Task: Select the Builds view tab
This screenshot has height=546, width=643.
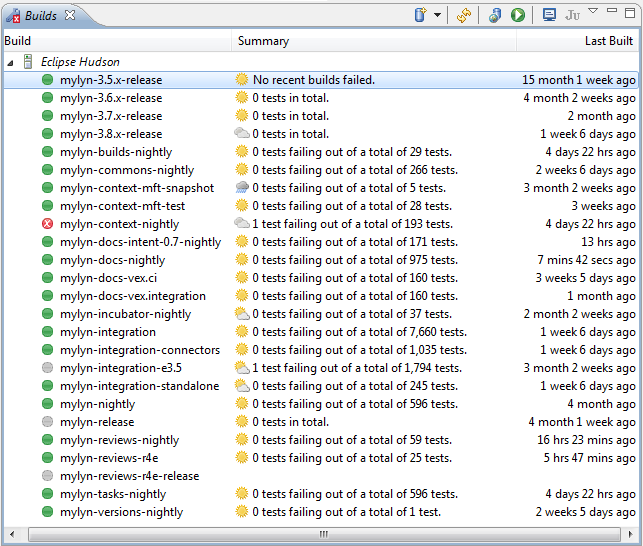Action: (41, 15)
